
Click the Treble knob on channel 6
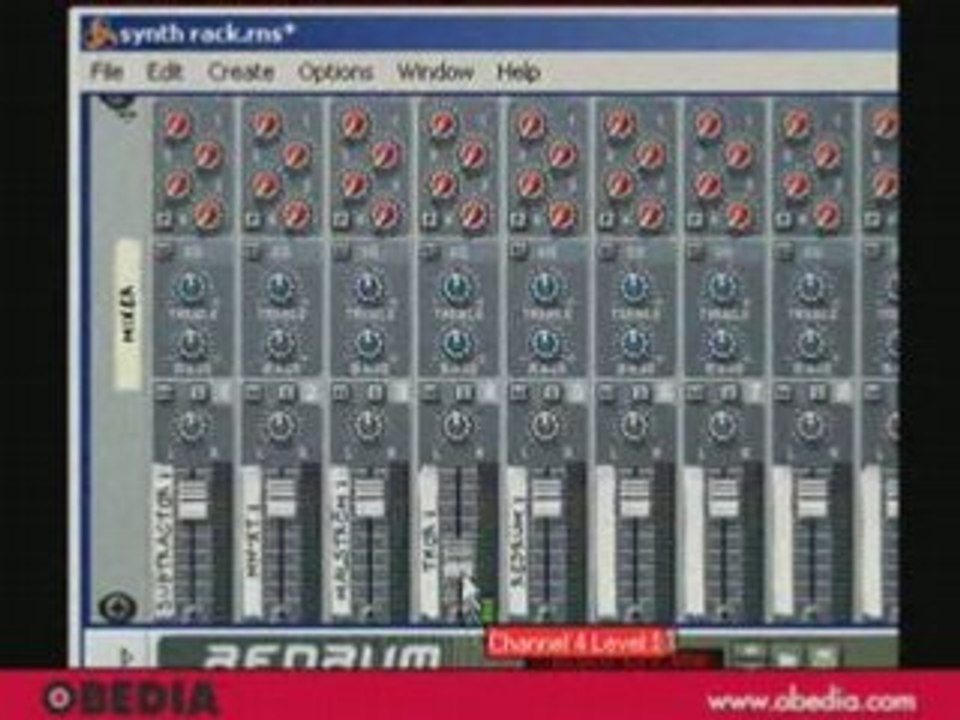[x=633, y=288]
